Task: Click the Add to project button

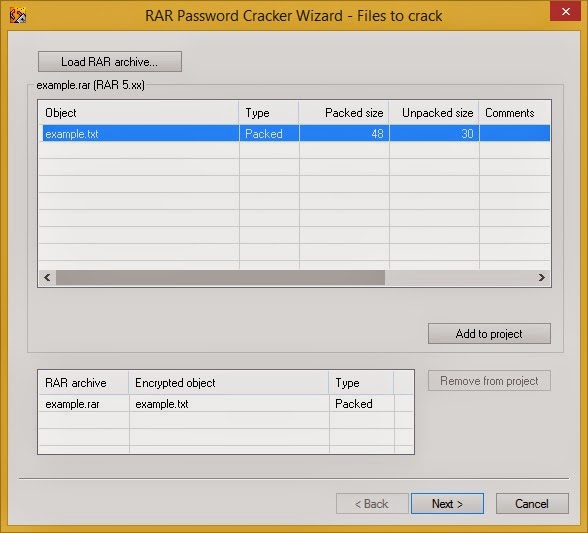Action: (489, 333)
